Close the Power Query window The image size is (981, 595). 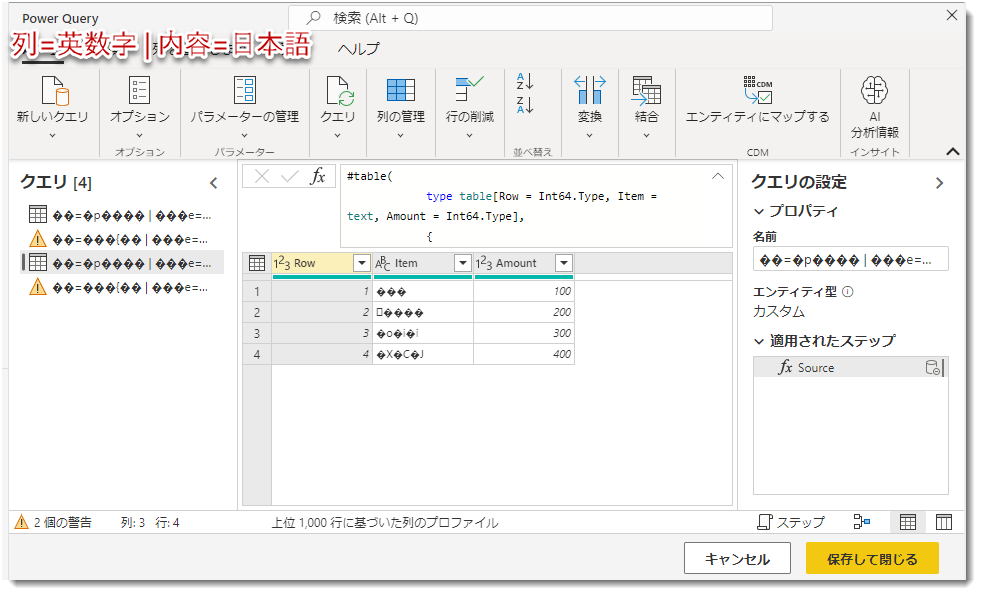(x=952, y=15)
